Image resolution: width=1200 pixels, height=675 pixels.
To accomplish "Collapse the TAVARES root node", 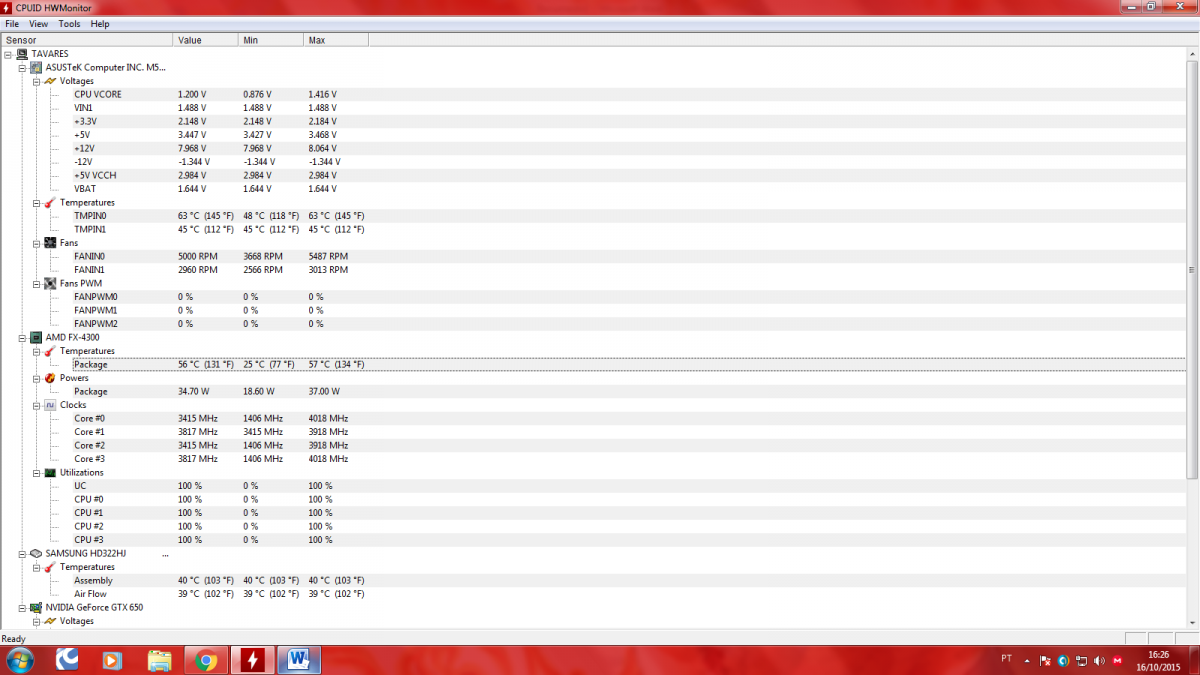I will 9,54.
